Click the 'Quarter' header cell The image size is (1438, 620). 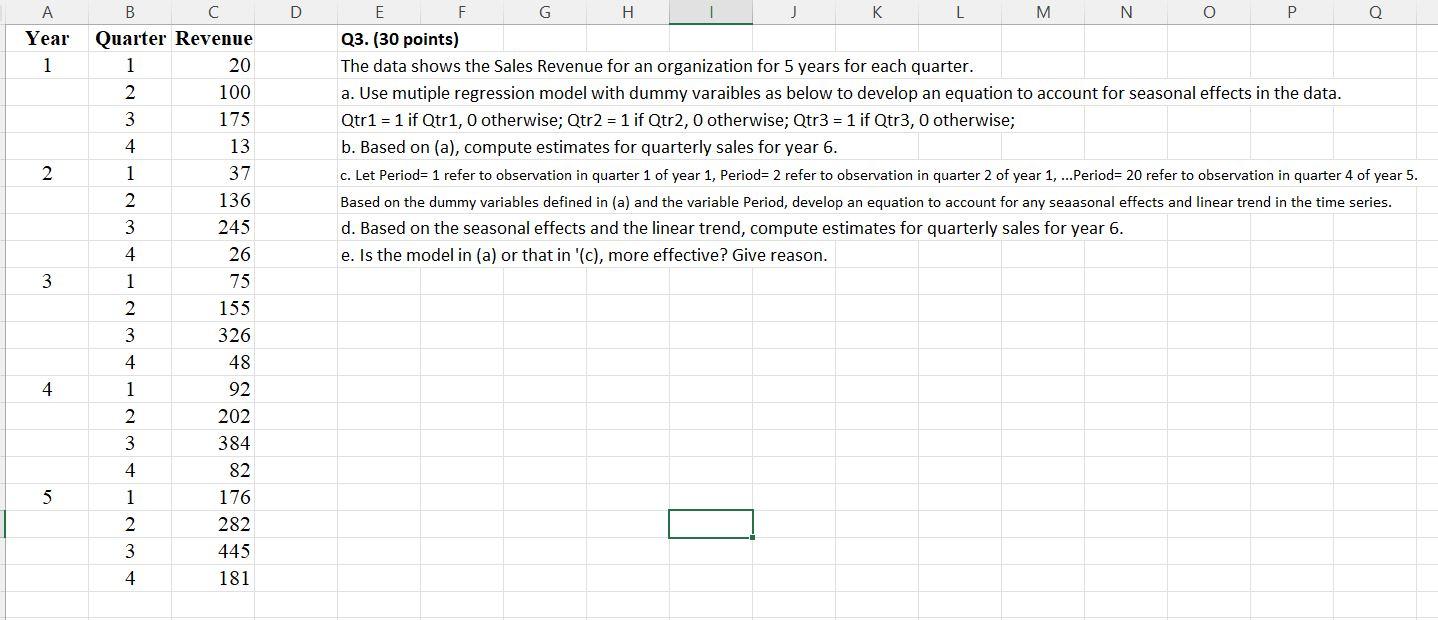coord(130,38)
